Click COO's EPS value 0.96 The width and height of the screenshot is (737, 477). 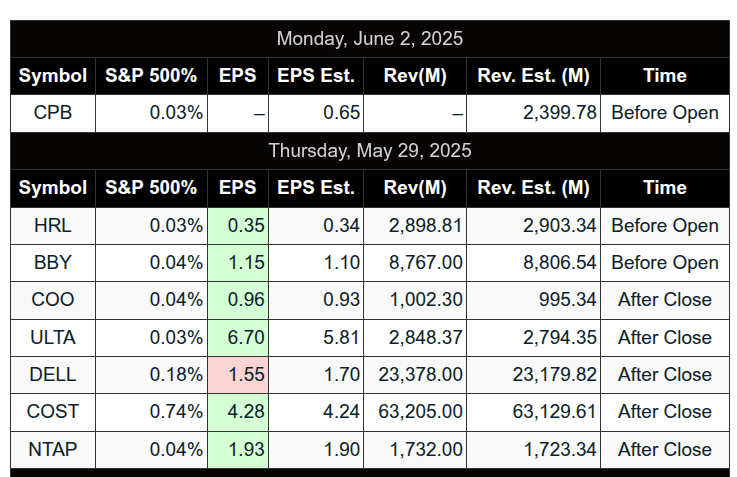[x=238, y=300]
